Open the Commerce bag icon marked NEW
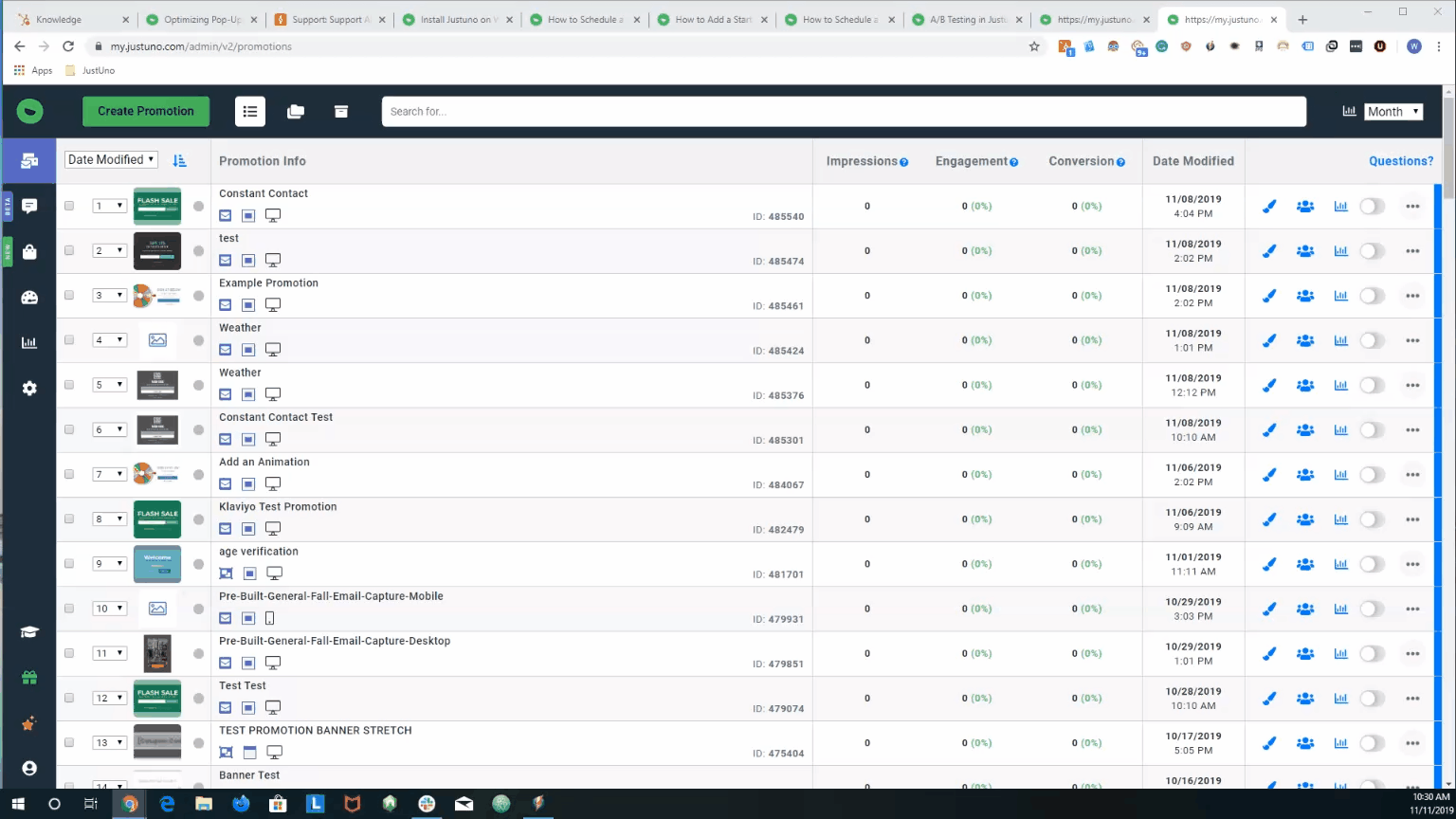This screenshot has height=819, width=1456. click(28, 251)
